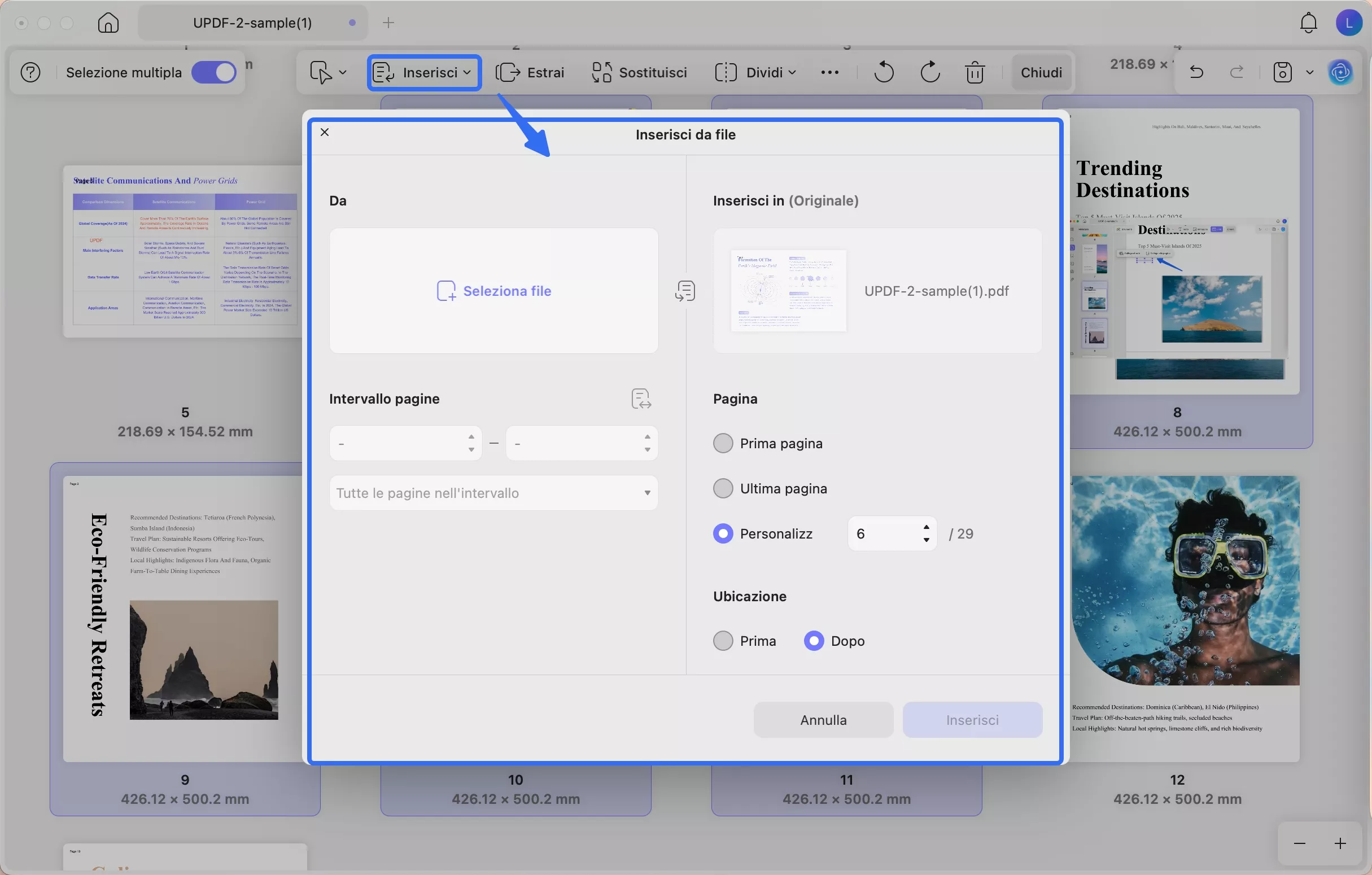Open the Tutte le pagine nell'intervallo dropdown
1372x875 pixels.
(493, 493)
